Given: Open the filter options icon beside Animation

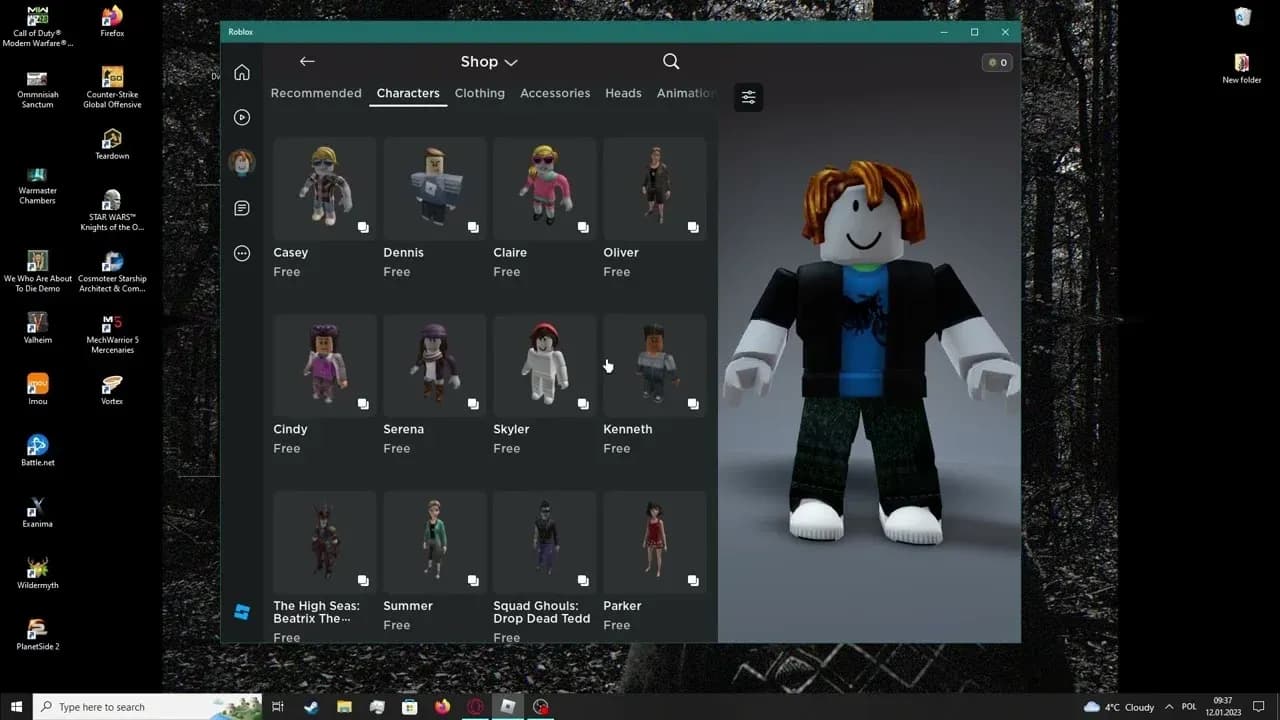Looking at the screenshot, I should click(x=748, y=97).
